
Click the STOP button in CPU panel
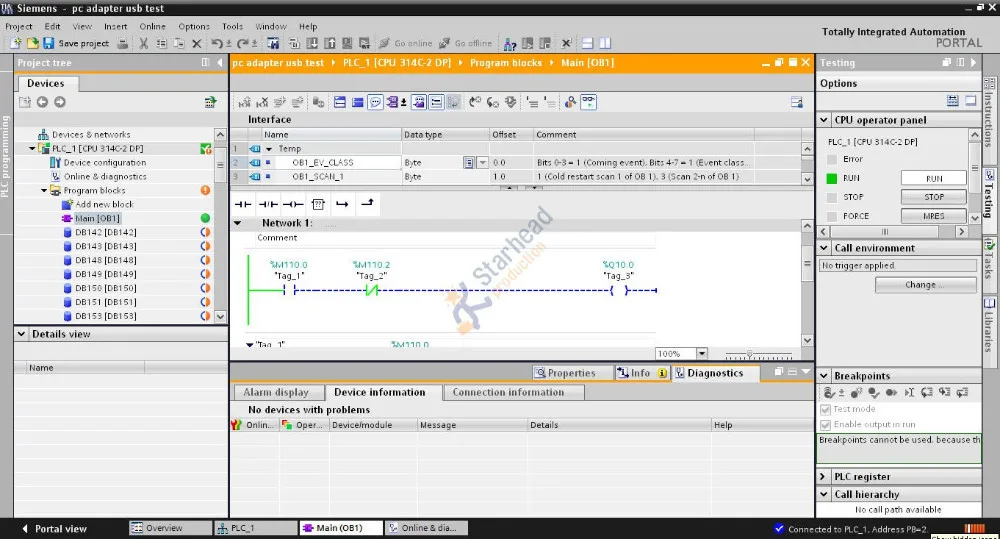point(934,197)
